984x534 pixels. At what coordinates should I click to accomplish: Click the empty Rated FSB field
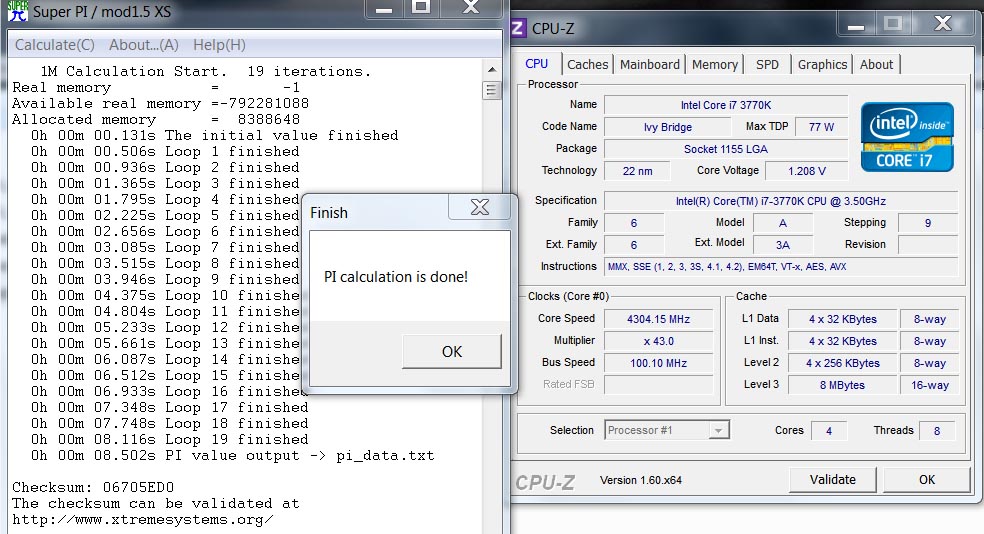tap(658, 385)
